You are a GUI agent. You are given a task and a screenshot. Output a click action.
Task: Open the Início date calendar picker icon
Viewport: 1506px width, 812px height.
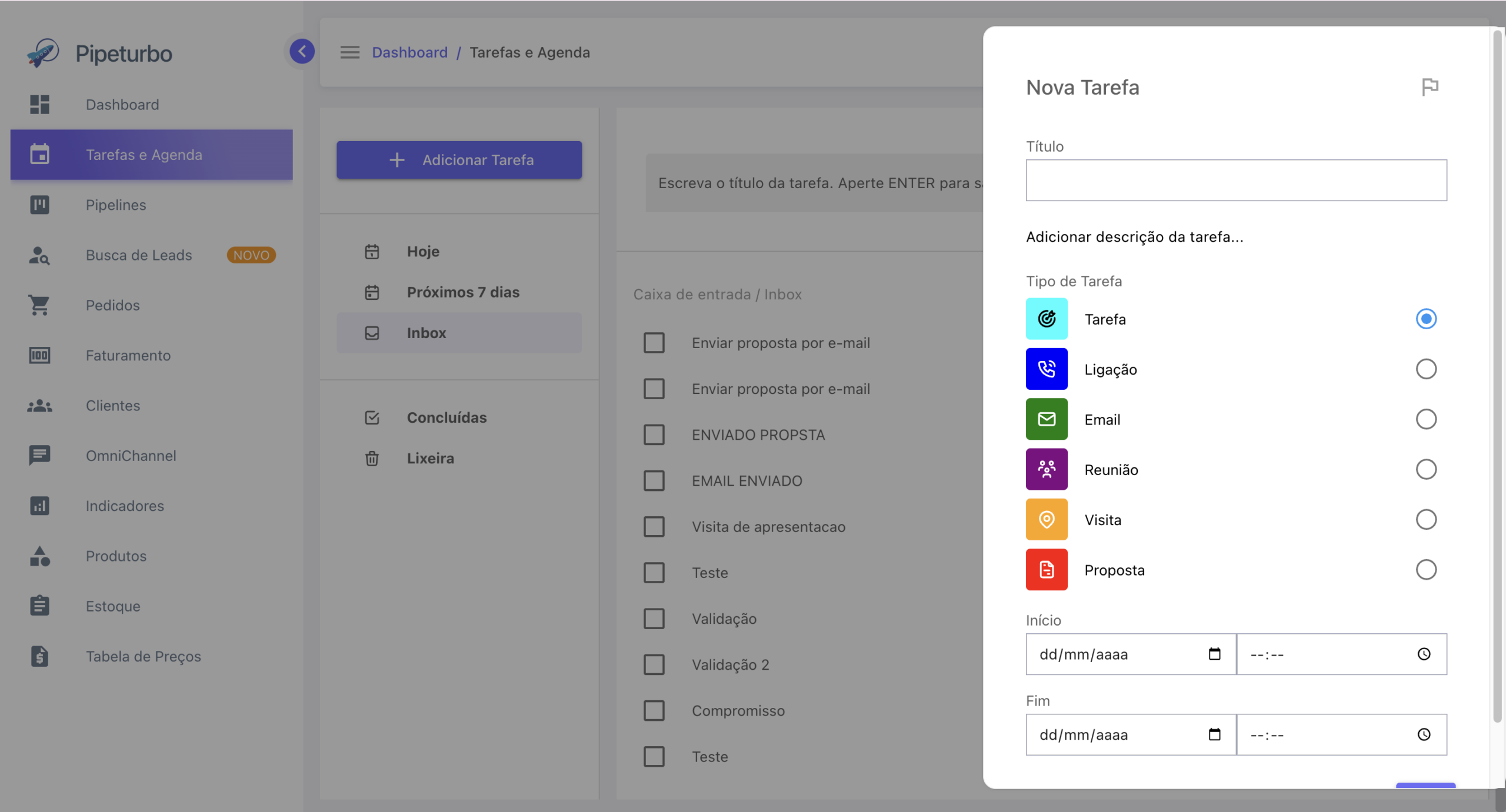1214,654
